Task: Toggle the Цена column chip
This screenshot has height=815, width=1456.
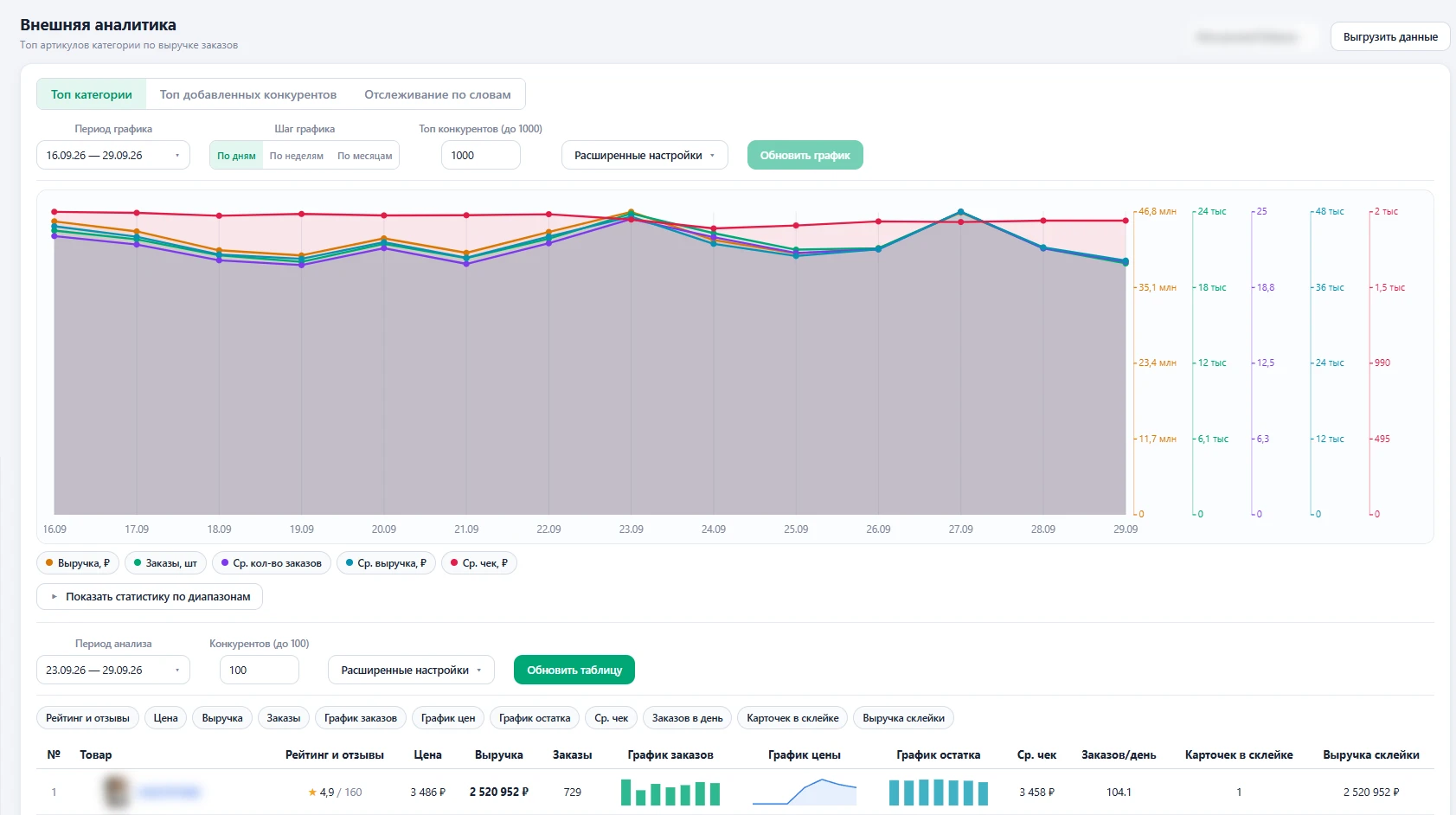Action: pyautogui.click(x=166, y=718)
